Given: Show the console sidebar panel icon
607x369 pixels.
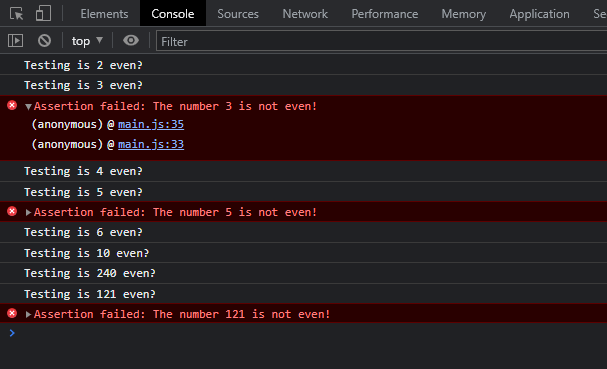Looking at the screenshot, I should [x=15, y=41].
